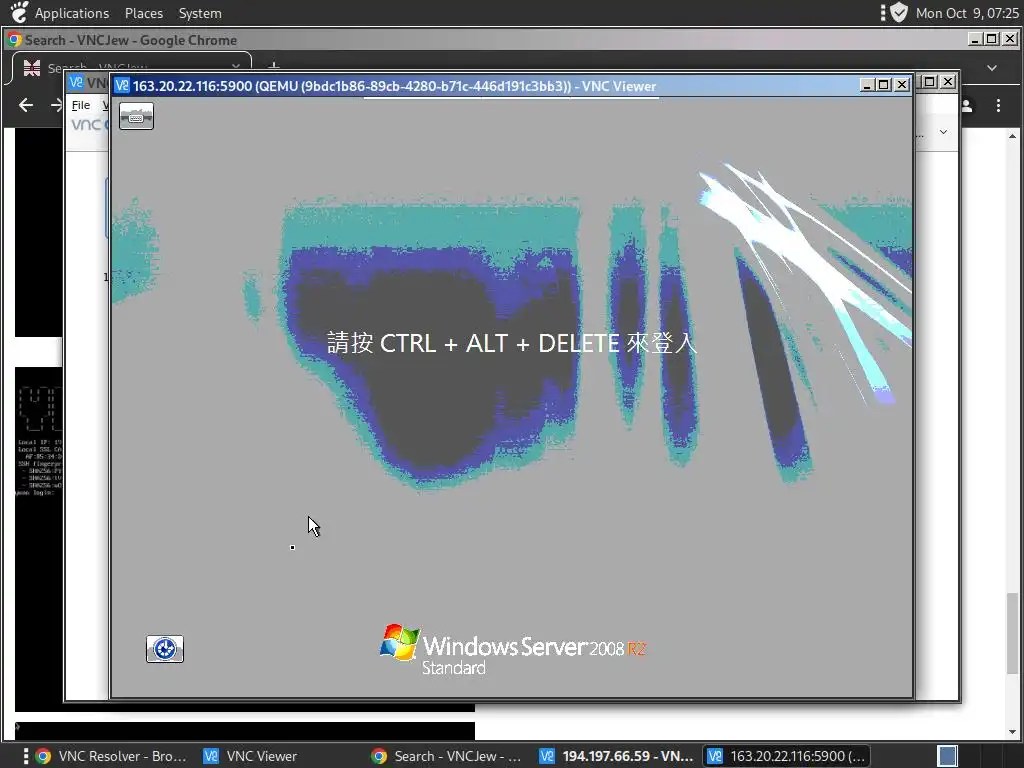Click the Ease of Access button on login screen

165,649
